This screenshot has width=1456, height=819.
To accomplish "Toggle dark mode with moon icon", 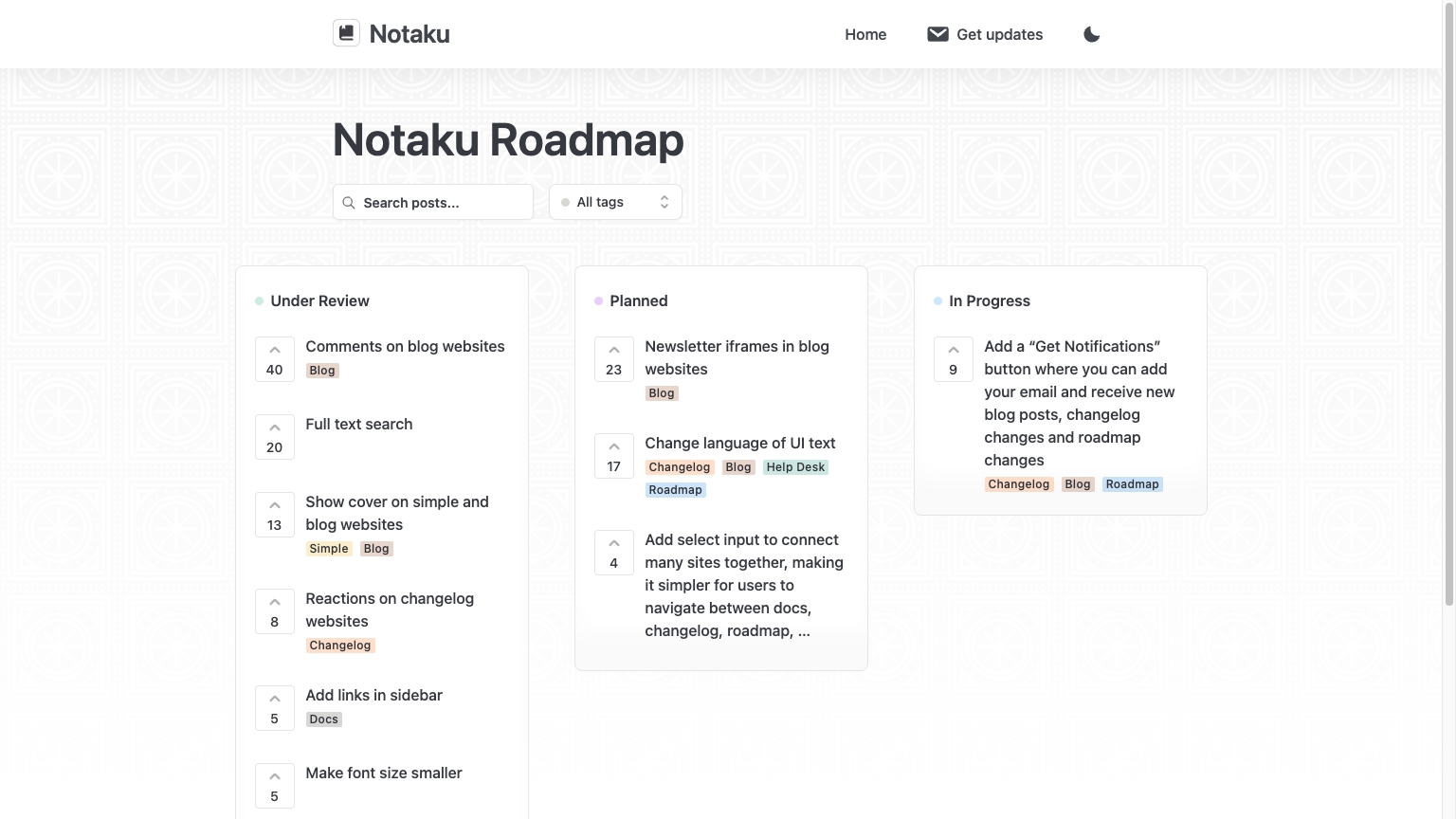I will pyautogui.click(x=1092, y=34).
